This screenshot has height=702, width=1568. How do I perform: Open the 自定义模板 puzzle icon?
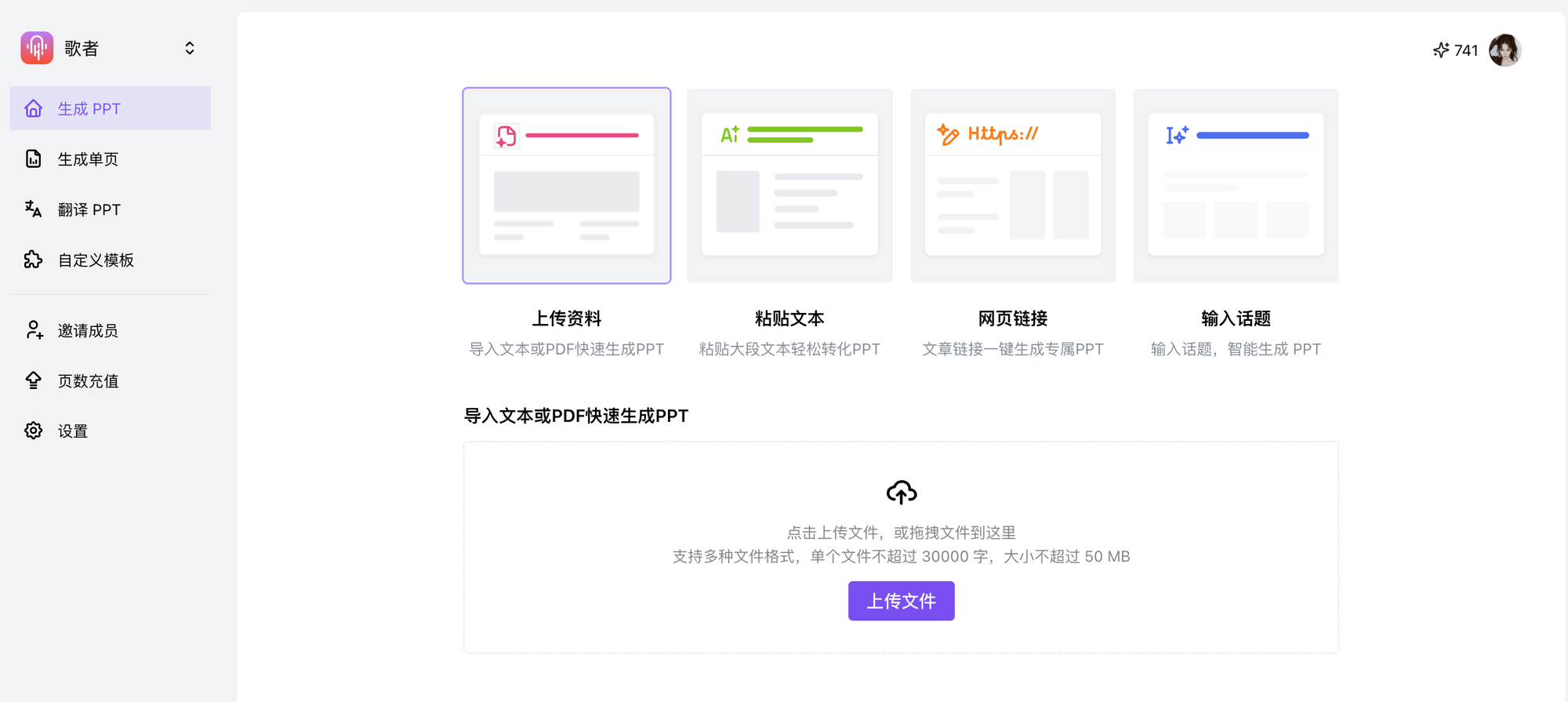click(33, 260)
